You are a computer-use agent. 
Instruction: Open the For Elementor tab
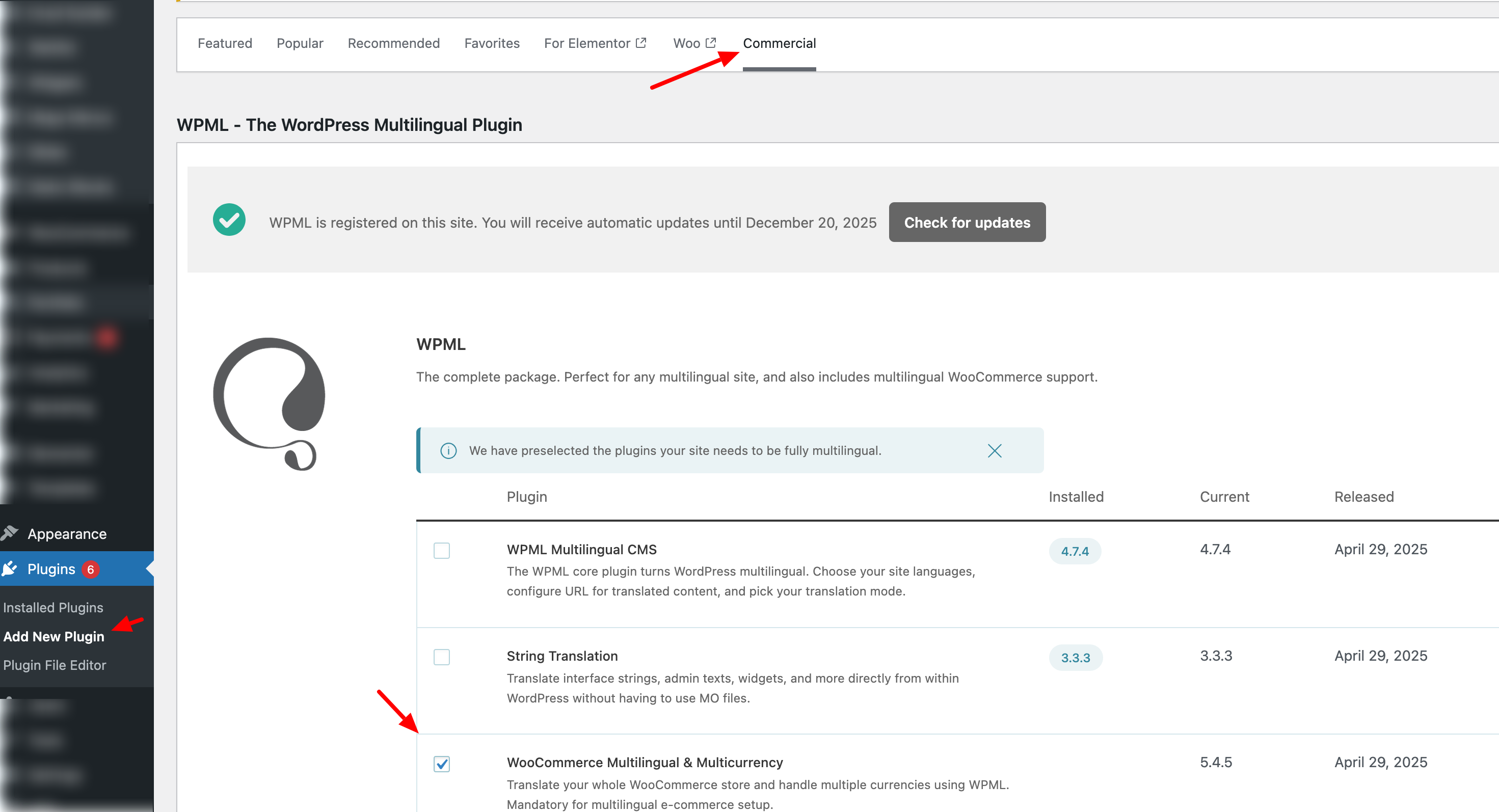(595, 43)
